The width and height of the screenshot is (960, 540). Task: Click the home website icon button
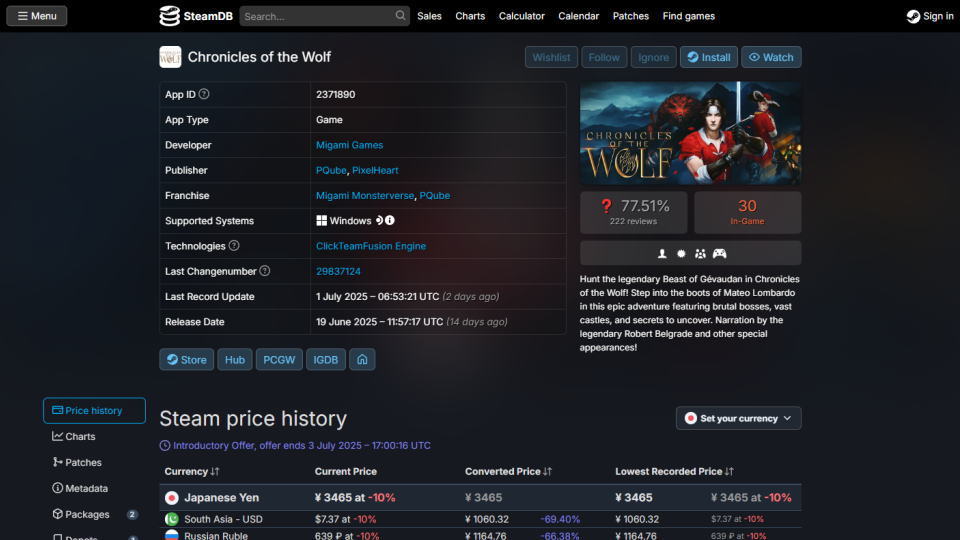click(362, 359)
